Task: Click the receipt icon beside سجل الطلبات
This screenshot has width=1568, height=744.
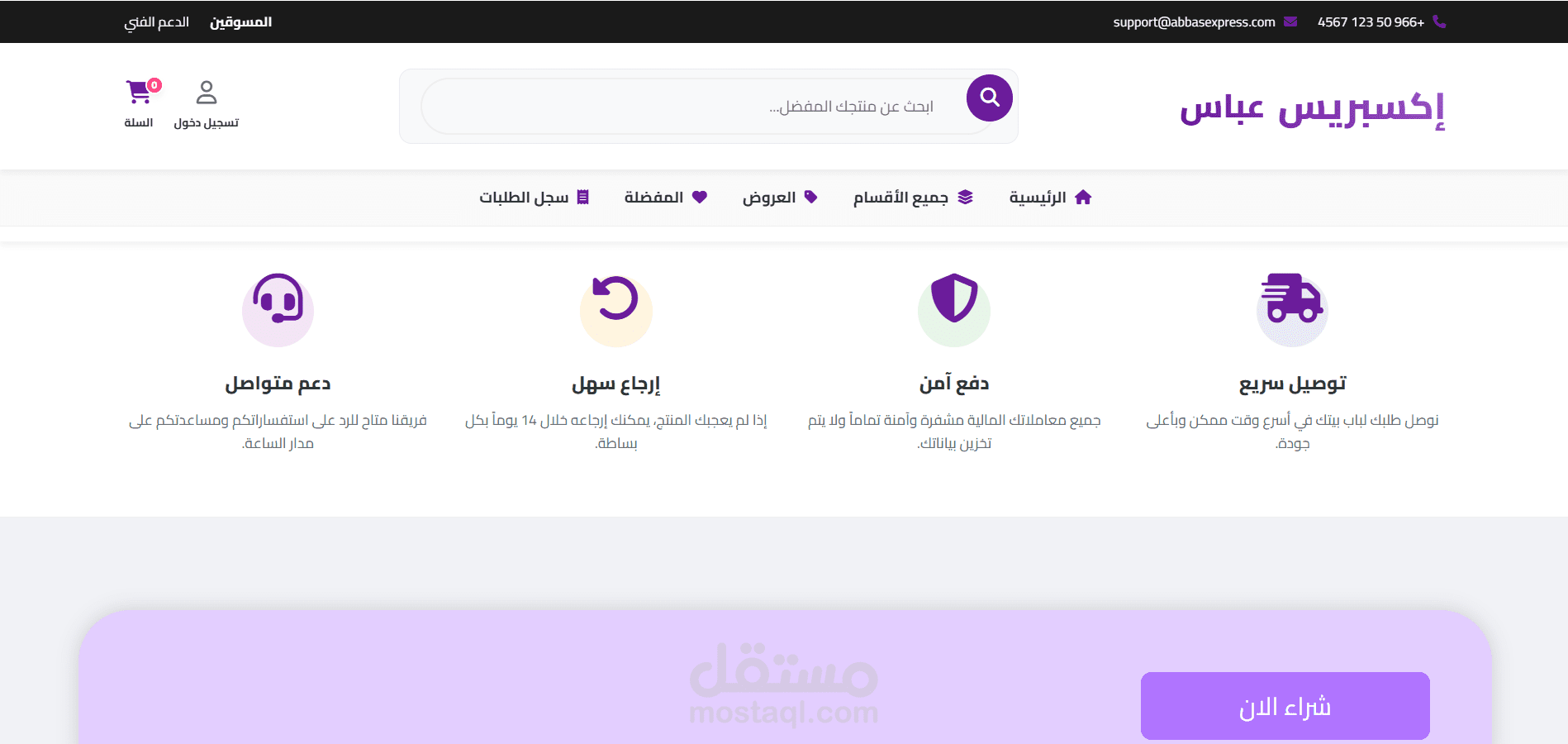Action: (x=582, y=197)
